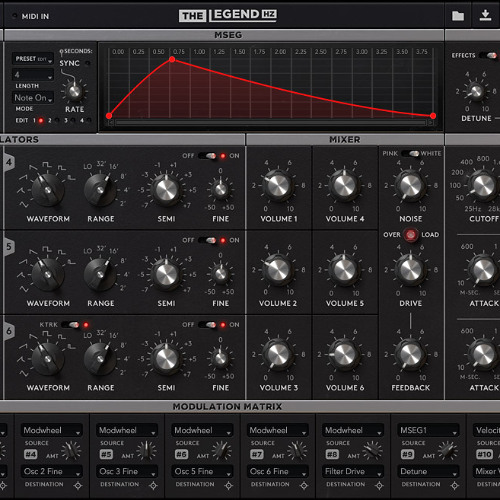Image resolution: width=500 pixels, height=500 pixels.
Task: Click the CUTOFF knob
Action: tap(483, 185)
